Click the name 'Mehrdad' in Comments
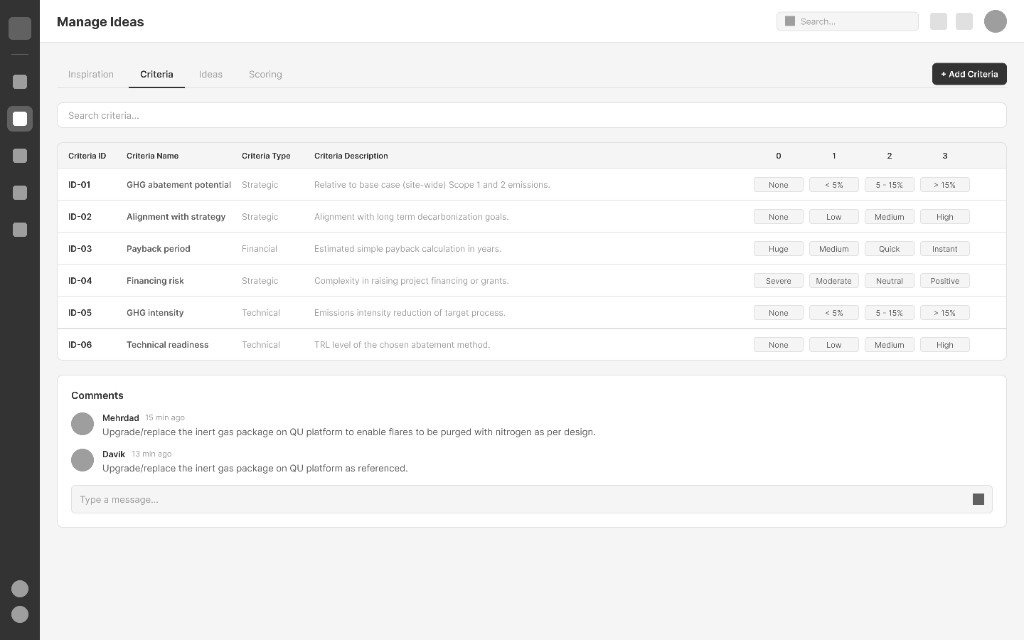 [121, 418]
